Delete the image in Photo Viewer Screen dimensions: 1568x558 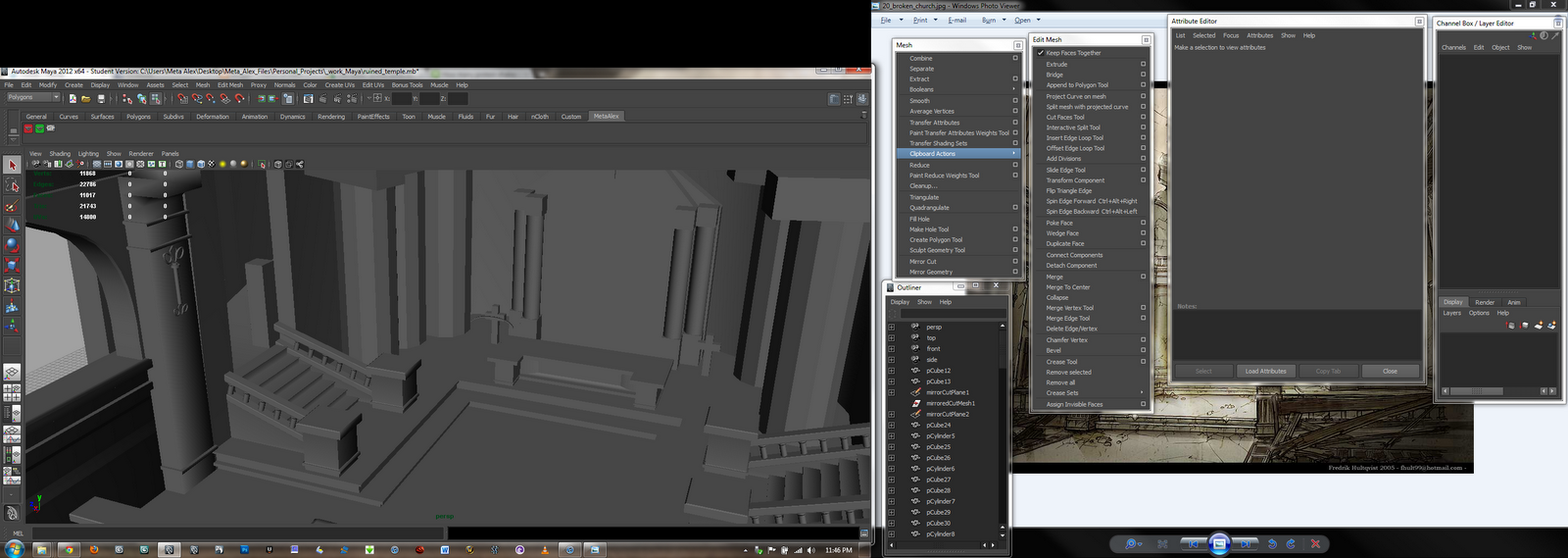pos(1315,544)
